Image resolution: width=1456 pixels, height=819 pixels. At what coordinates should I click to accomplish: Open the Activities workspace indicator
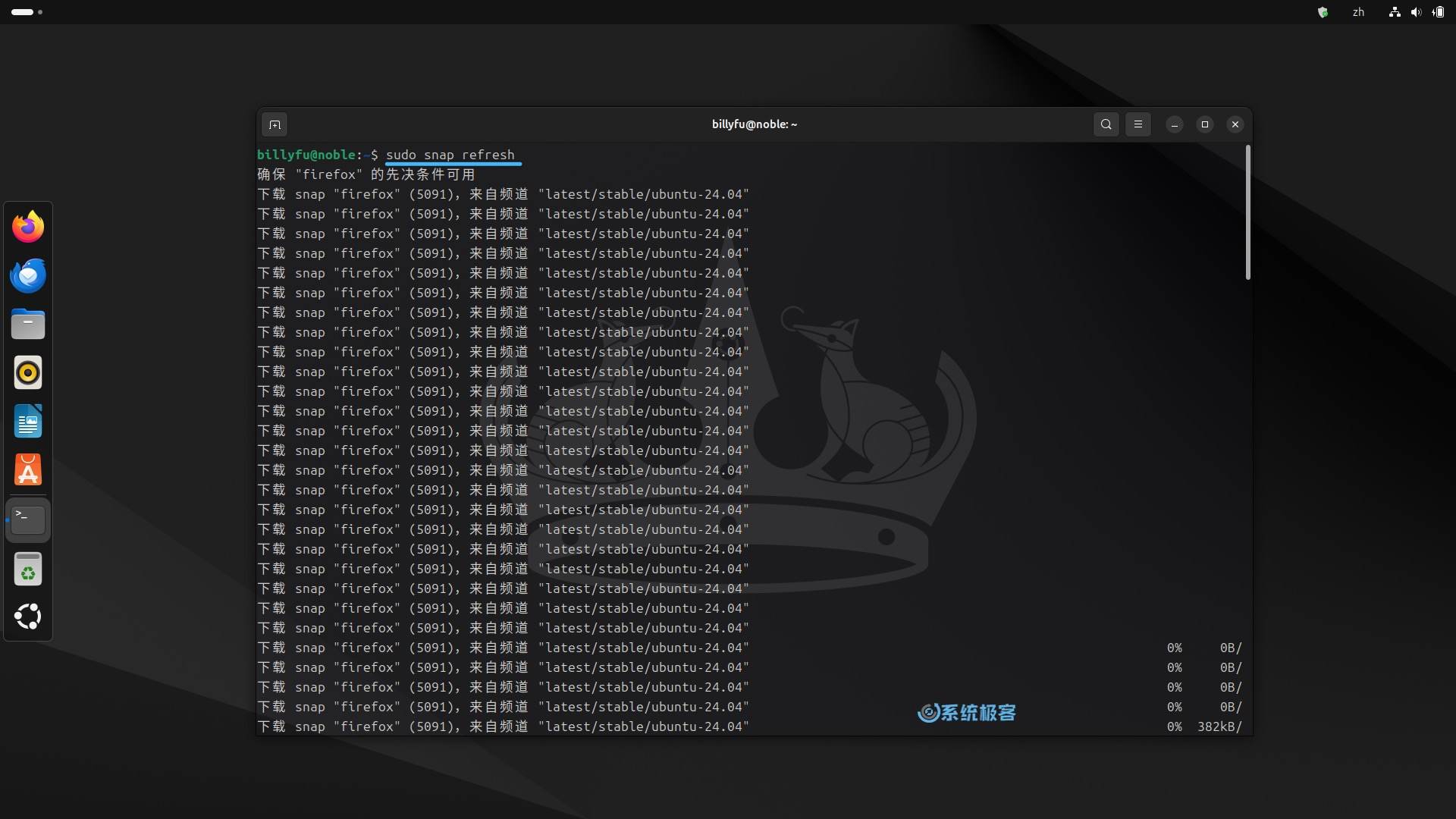27,12
